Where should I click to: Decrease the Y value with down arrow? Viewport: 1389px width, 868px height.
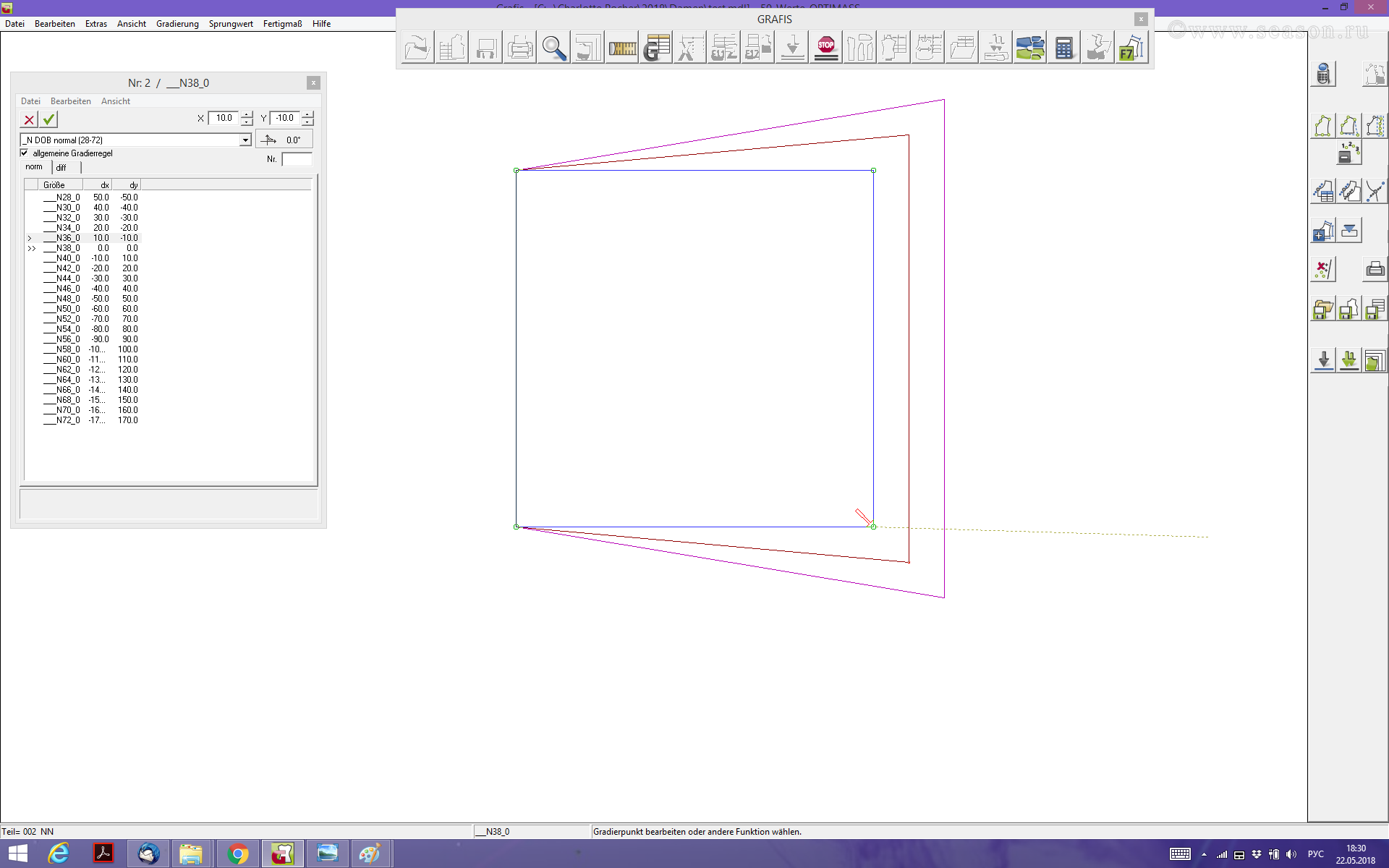(x=308, y=122)
